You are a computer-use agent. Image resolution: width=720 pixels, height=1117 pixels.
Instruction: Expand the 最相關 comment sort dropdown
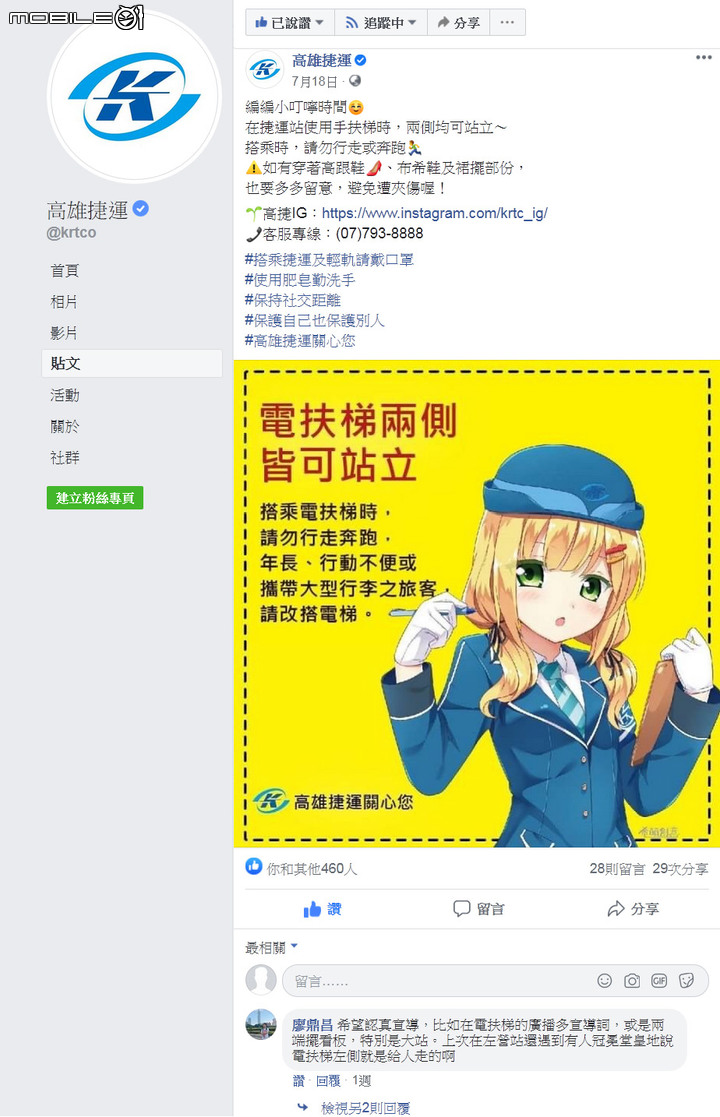(x=271, y=947)
